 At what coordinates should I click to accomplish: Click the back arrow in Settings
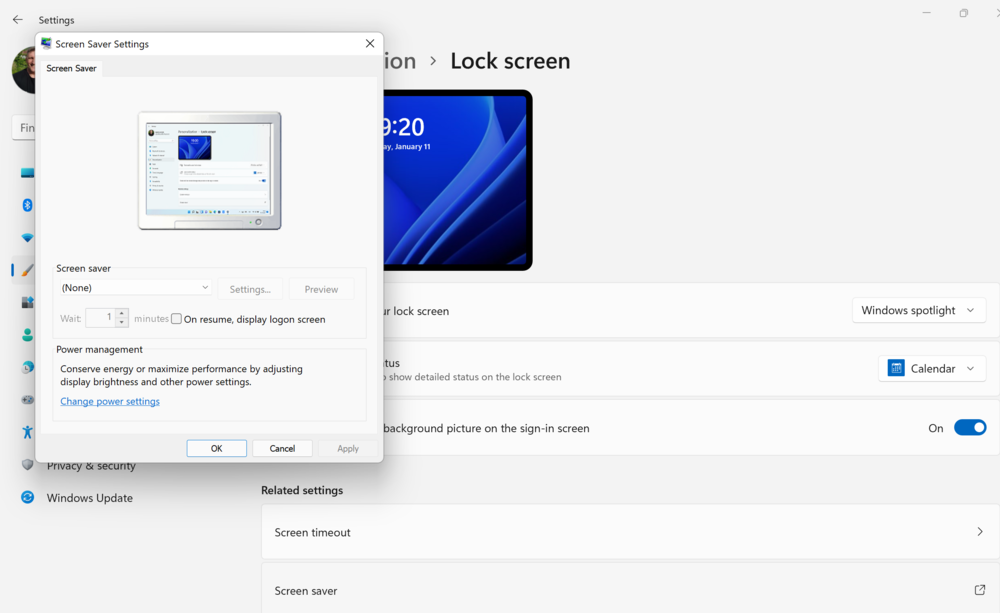pyautogui.click(x=17, y=20)
